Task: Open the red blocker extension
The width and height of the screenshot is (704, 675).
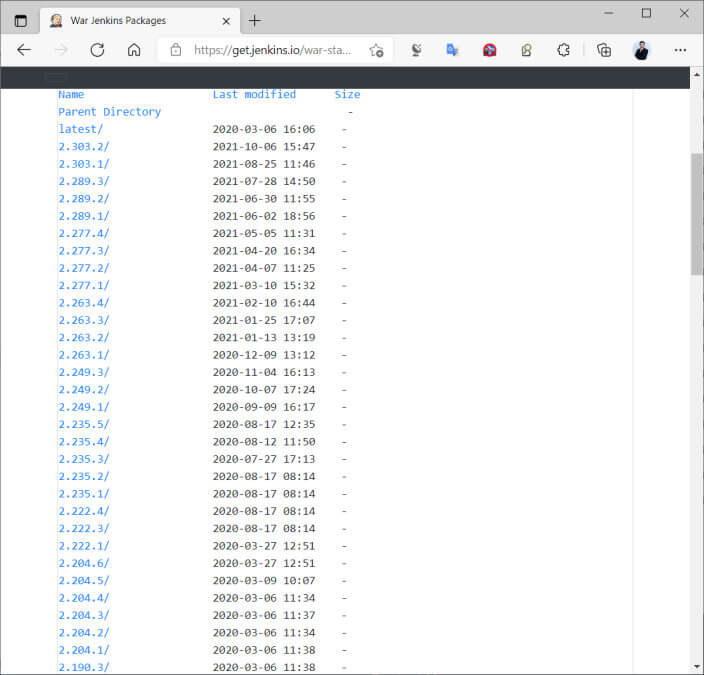Action: pos(489,50)
